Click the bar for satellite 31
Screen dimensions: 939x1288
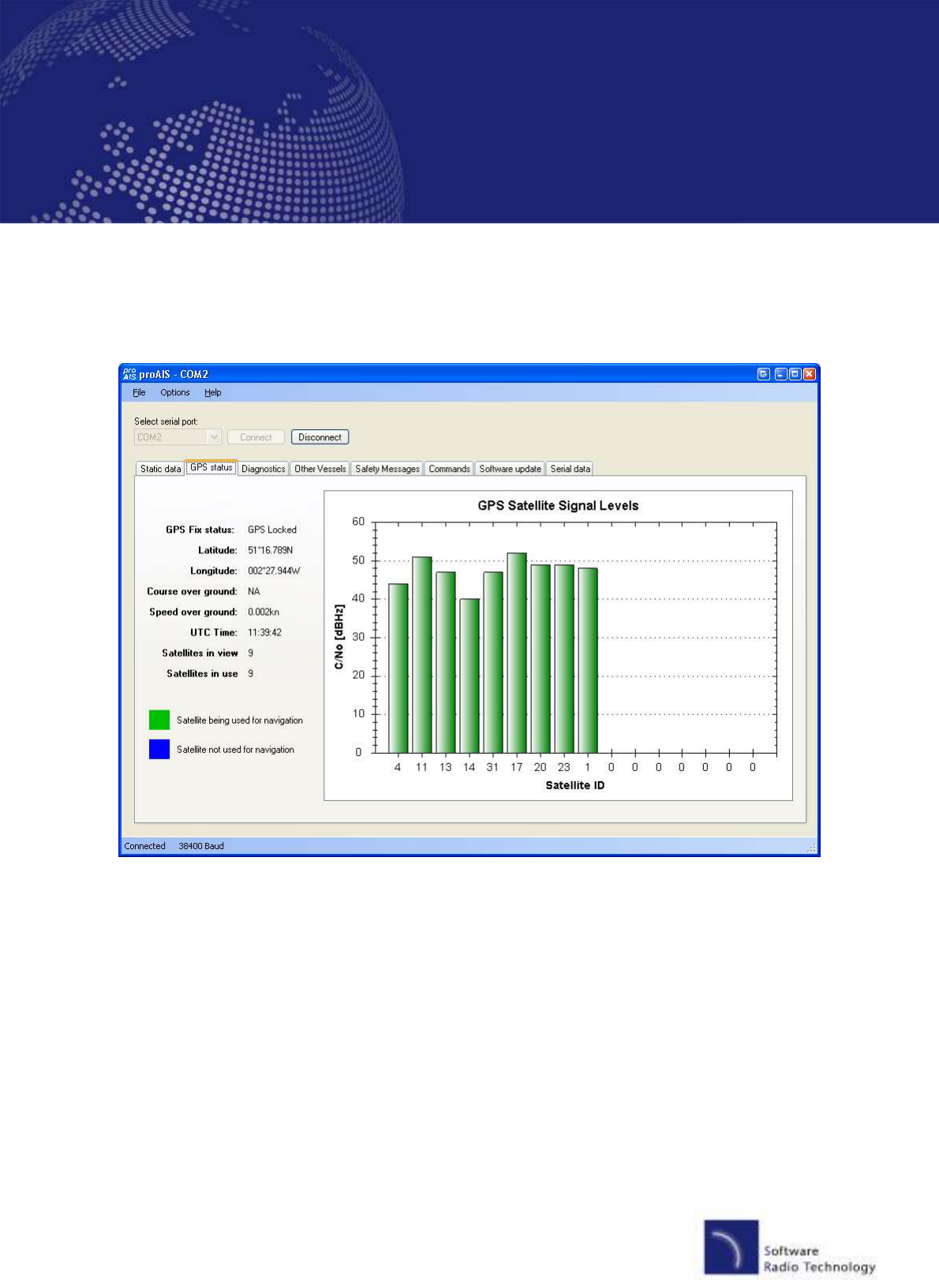click(x=493, y=662)
